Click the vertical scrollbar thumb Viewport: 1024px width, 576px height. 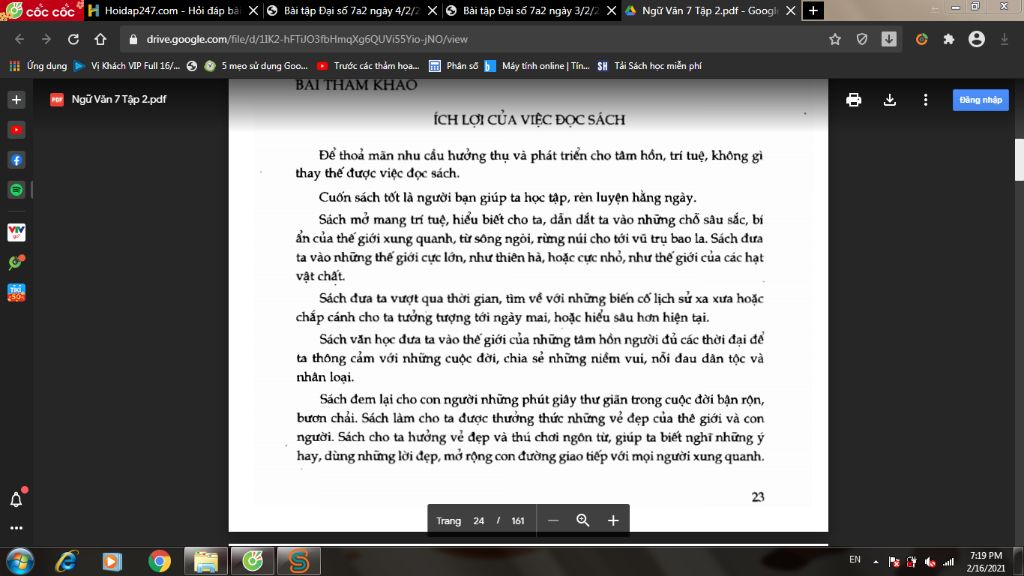(x=1019, y=159)
